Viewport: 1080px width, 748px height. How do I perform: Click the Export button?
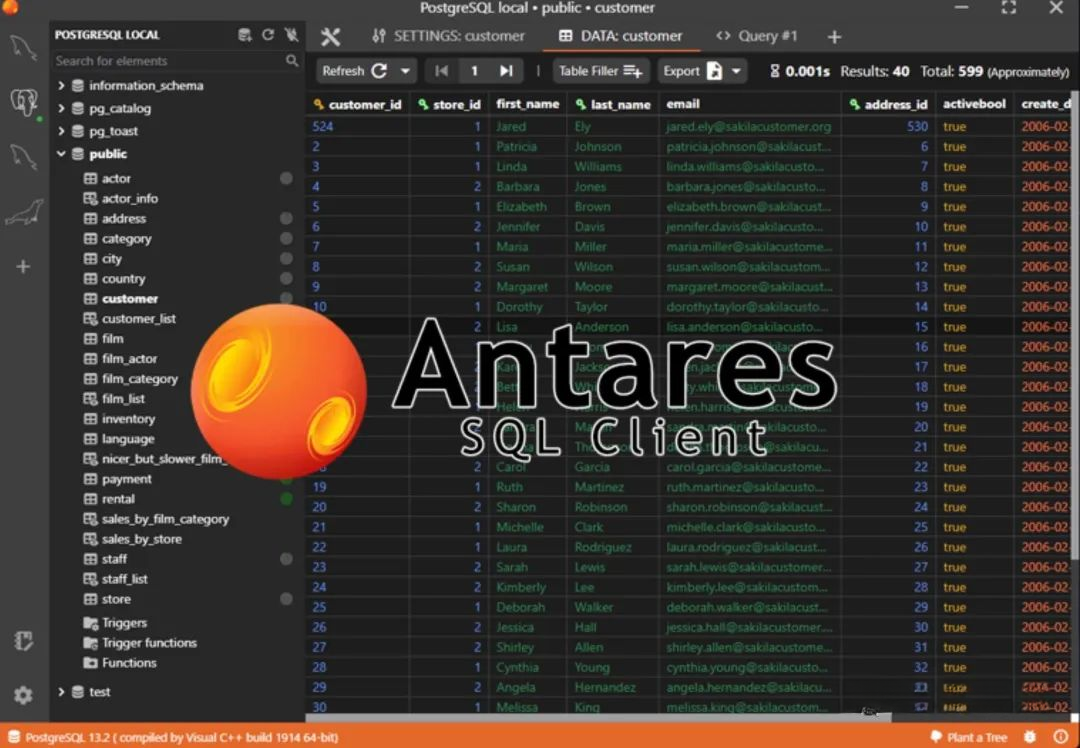coord(692,71)
